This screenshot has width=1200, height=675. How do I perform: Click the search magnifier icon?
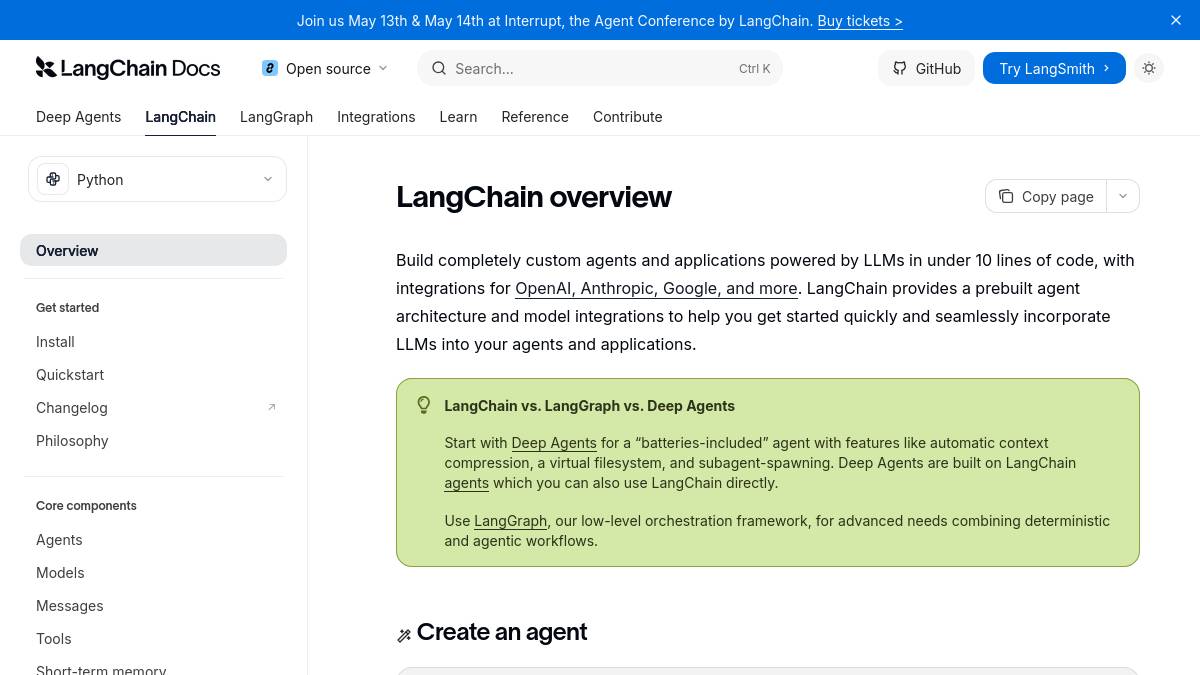coord(439,68)
